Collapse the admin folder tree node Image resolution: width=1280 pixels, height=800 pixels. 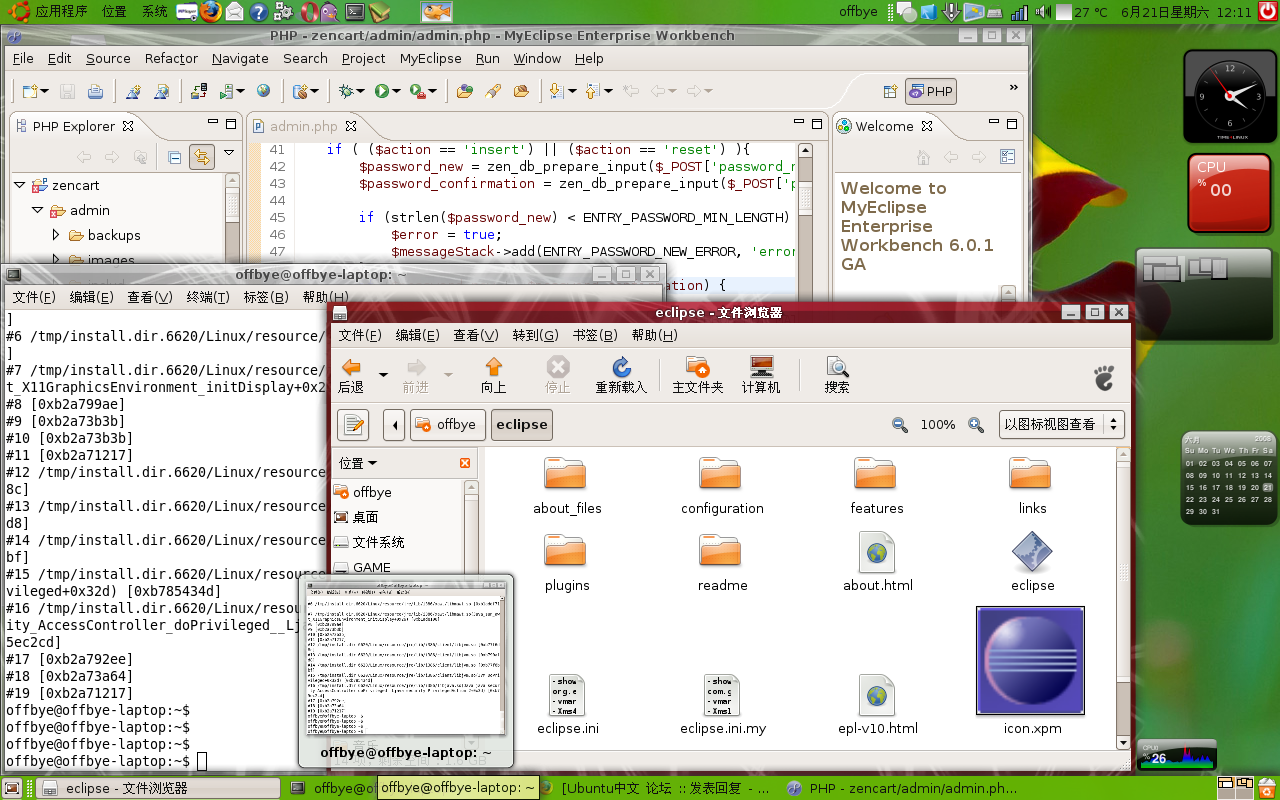click(x=37, y=210)
